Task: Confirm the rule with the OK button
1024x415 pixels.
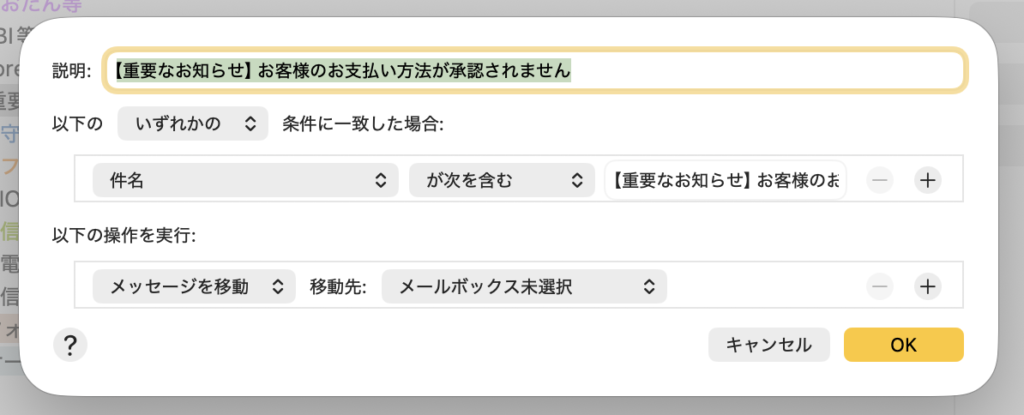Action: tap(903, 344)
